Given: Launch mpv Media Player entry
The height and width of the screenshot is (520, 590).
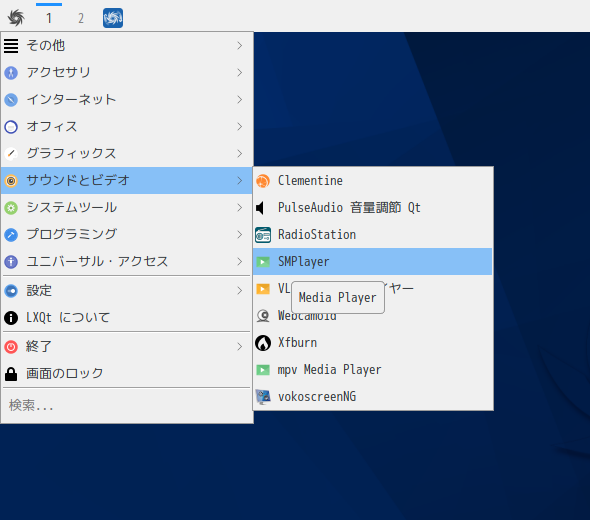Looking at the screenshot, I should coord(373,370).
